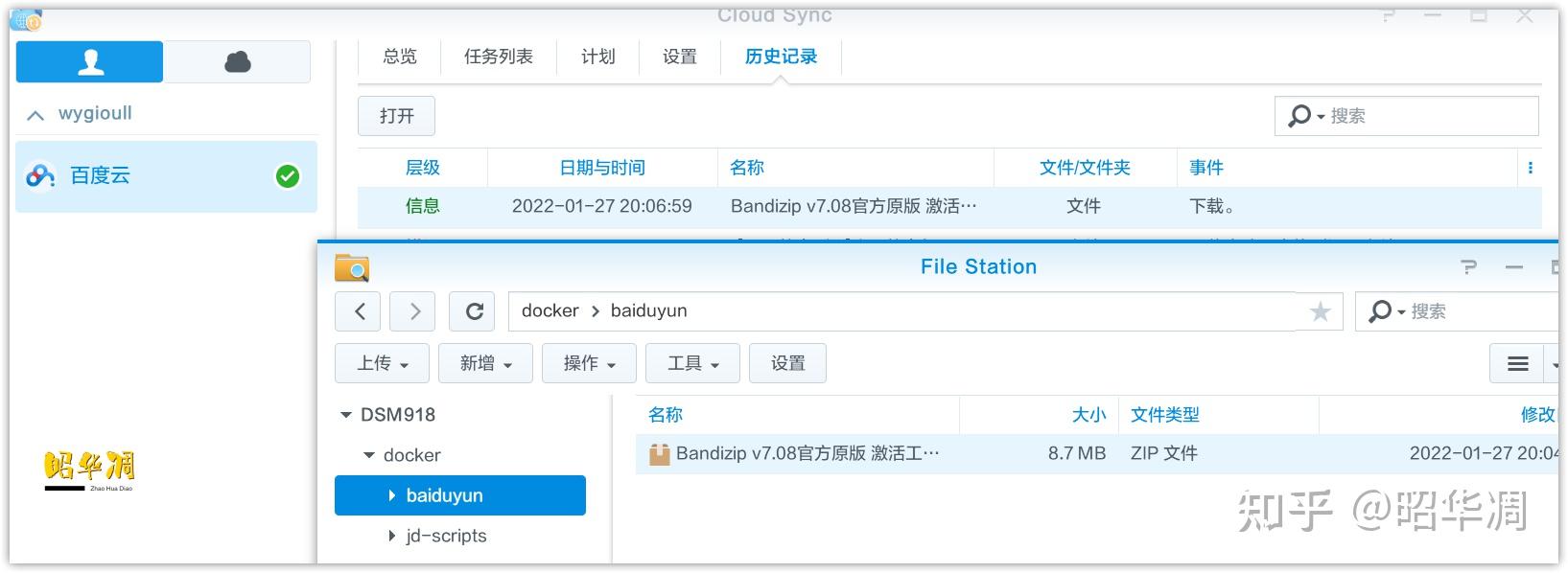This screenshot has width=1568, height=573.
Task: Switch to the 总览 tab
Action: pos(400,57)
